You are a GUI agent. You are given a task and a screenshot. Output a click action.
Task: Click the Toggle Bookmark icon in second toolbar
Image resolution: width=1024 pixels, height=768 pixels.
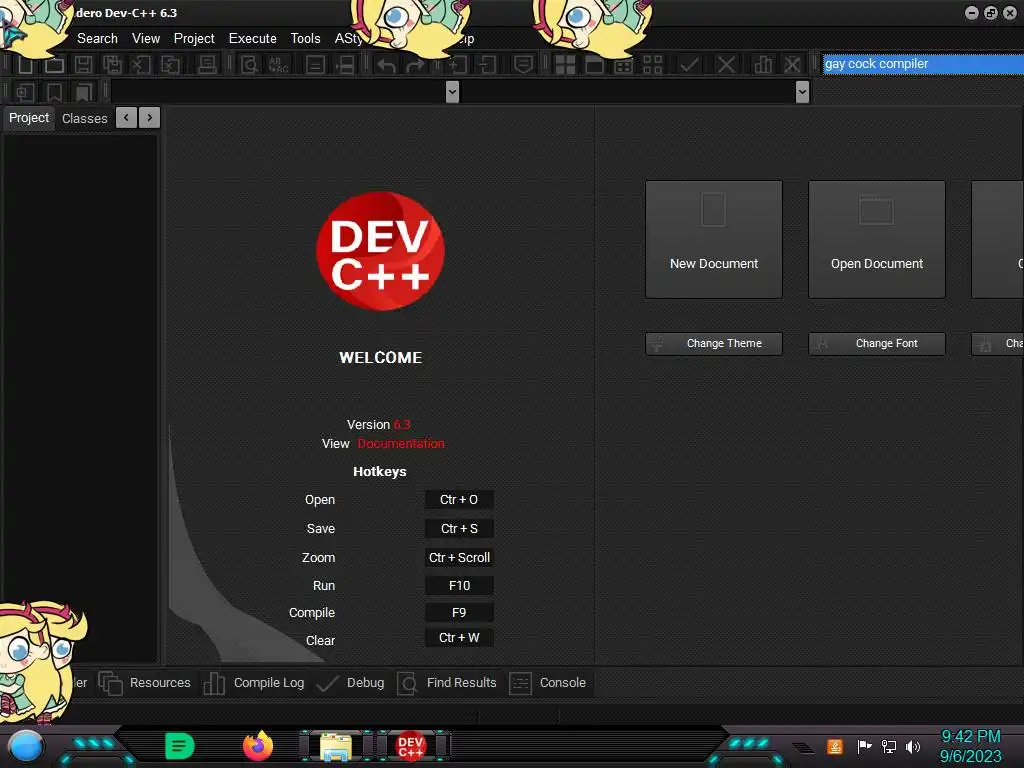pyautogui.click(x=54, y=92)
